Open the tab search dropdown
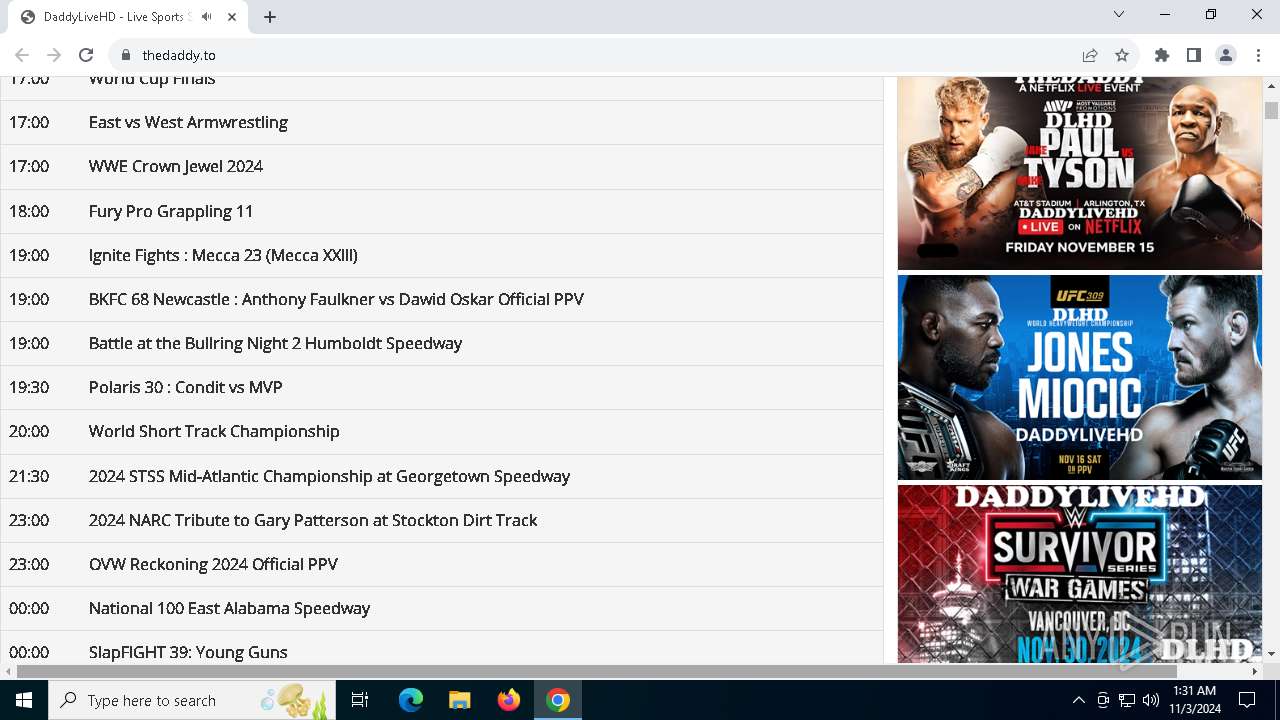 [1119, 14]
